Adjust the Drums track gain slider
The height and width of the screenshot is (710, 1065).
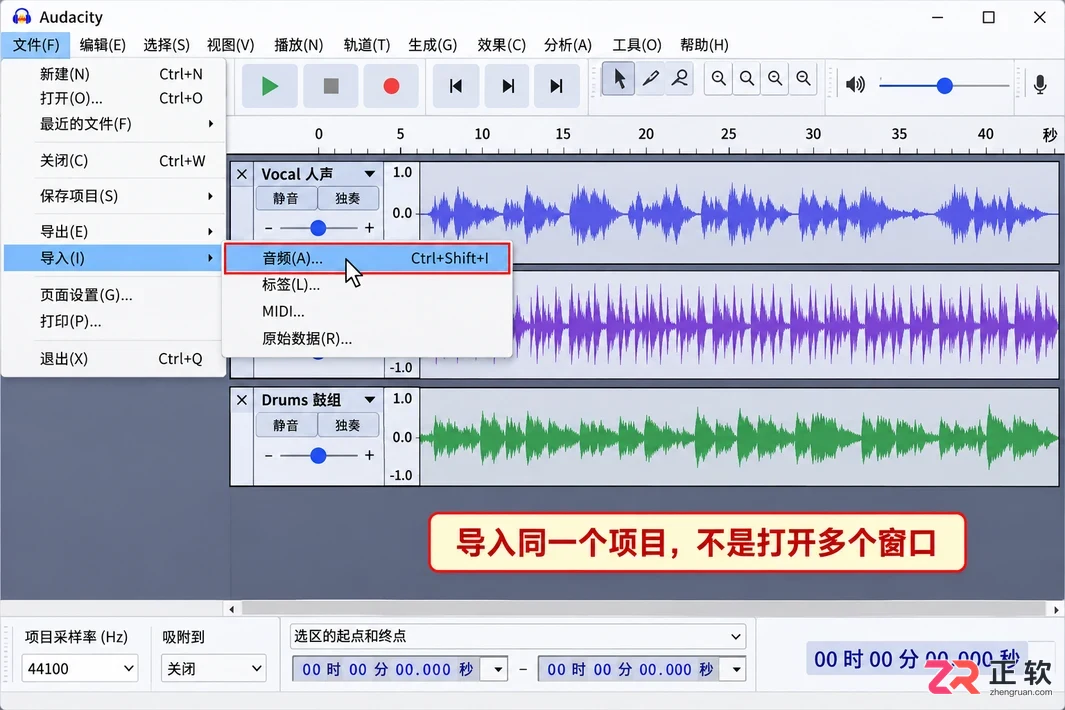coord(318,456)
